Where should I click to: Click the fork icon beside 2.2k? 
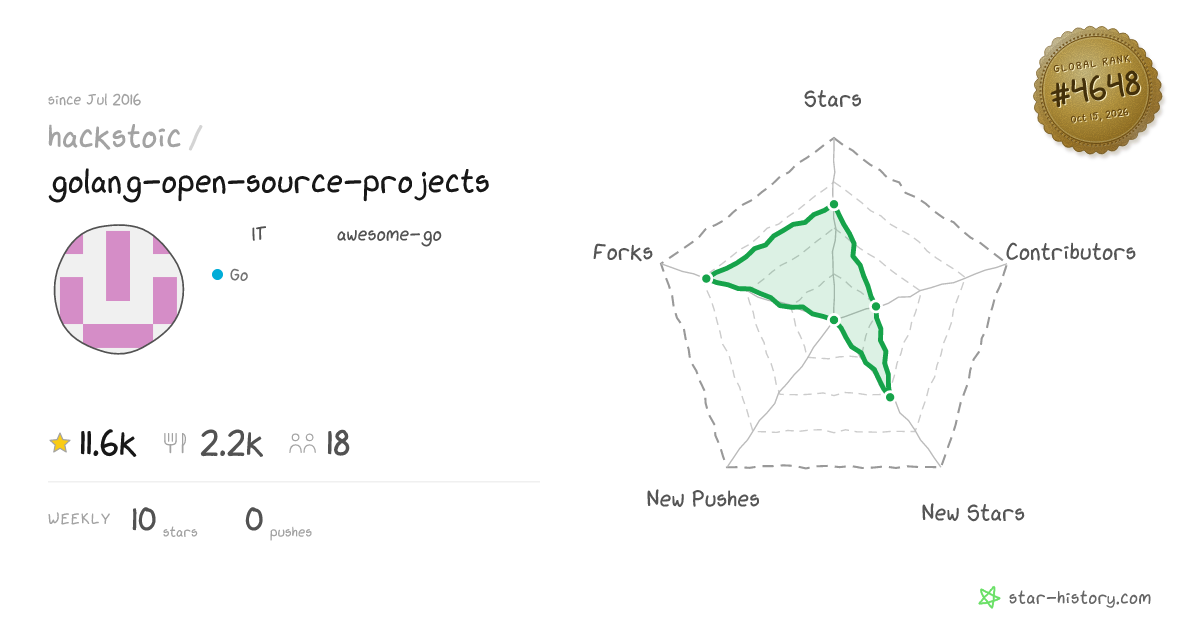[175, 443]
